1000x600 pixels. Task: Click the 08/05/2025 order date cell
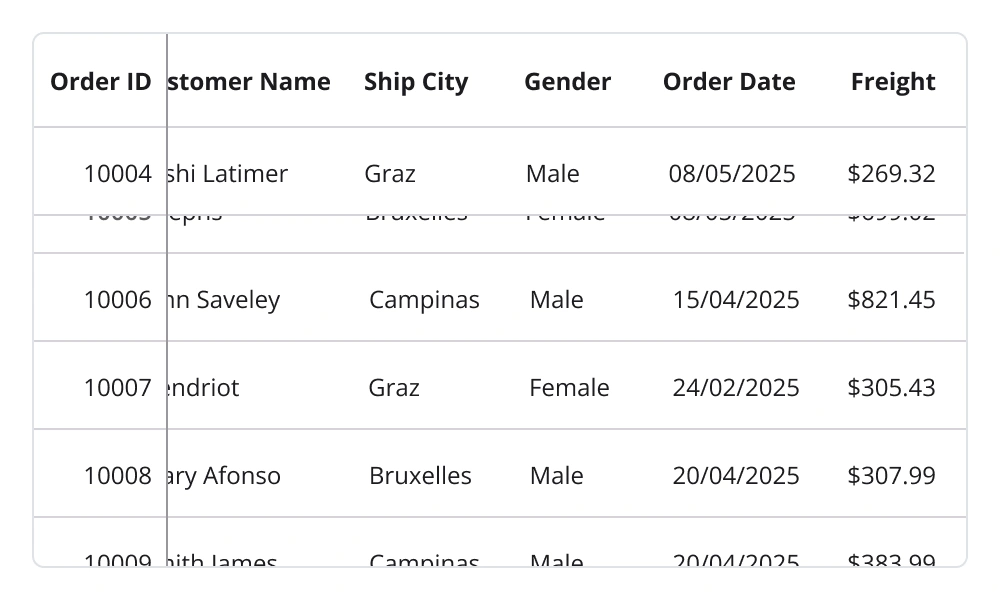pos(732,174)
